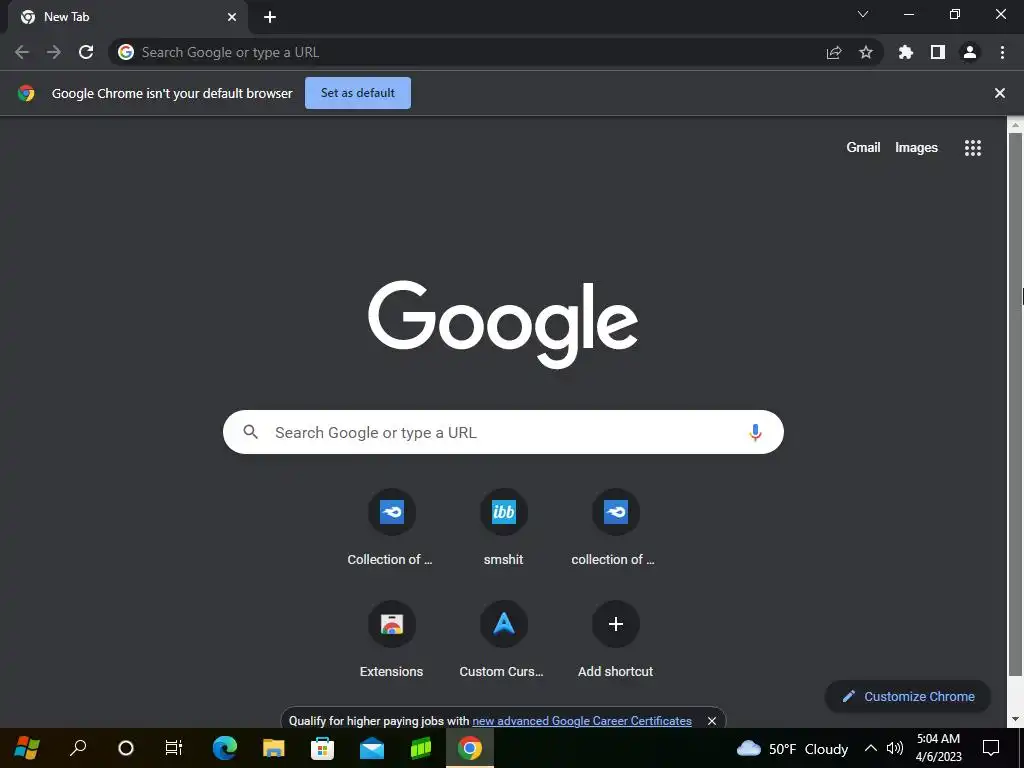Open the Chrome profile avatar

click(970, 52)
